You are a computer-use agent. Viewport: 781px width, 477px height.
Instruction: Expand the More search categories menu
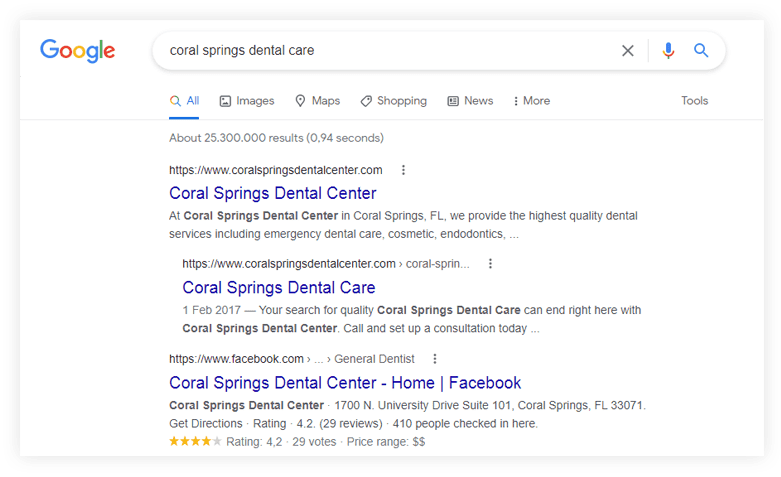[531, 101]
